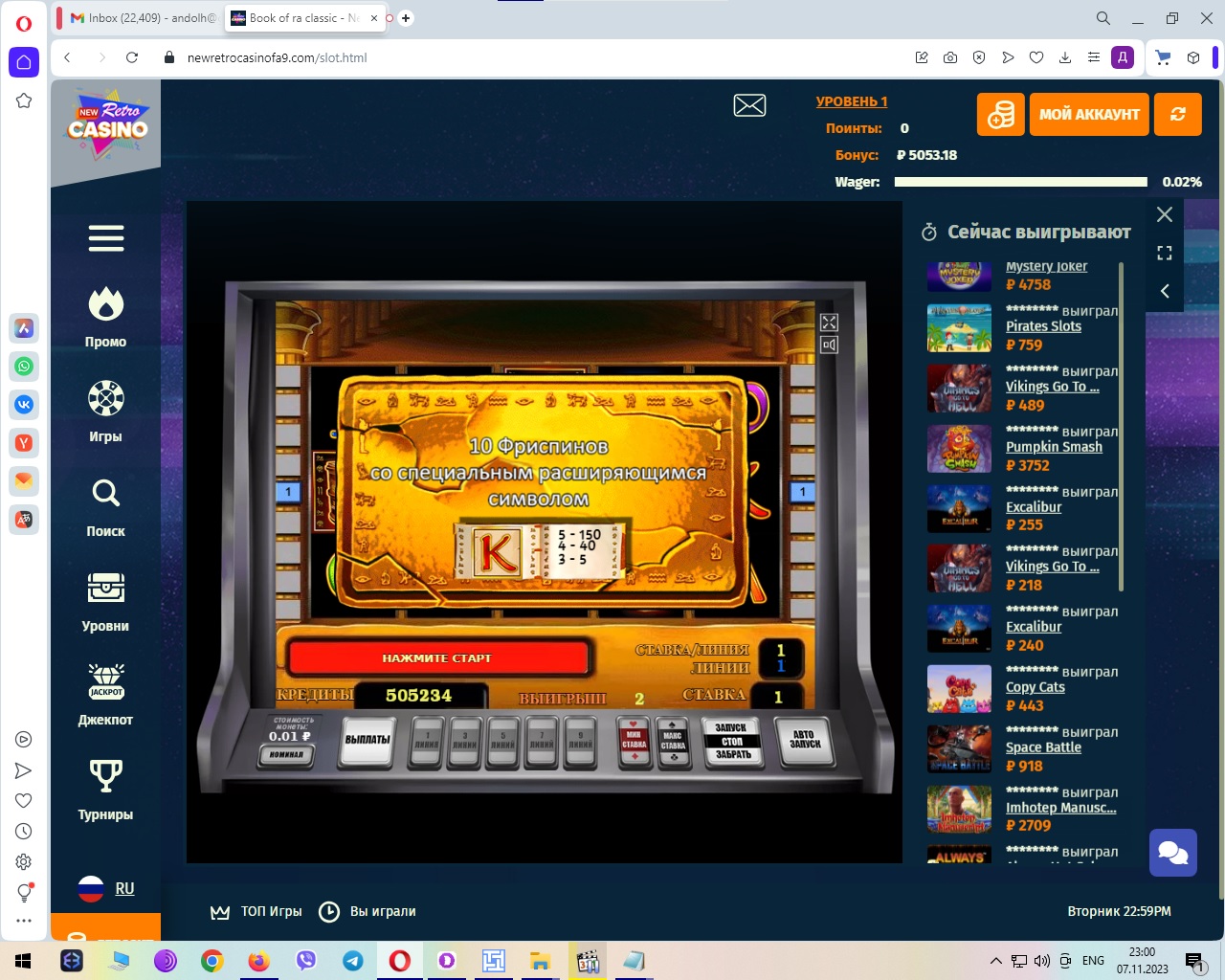Open Excalibur link with ₽255 win
The height and width of the screenshot is (980, 1225).
pyautogui.click(x=1034, y=507)
